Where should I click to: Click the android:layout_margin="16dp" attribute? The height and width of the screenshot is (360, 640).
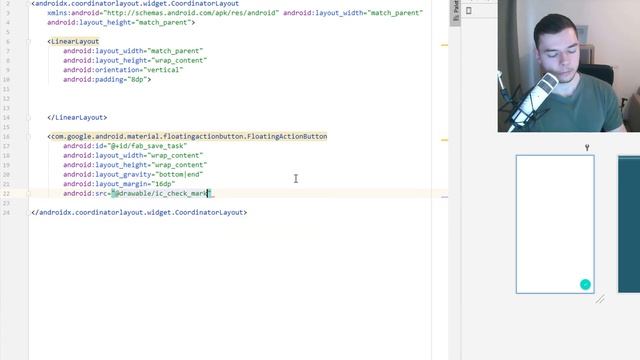click(x=119, y=184)
